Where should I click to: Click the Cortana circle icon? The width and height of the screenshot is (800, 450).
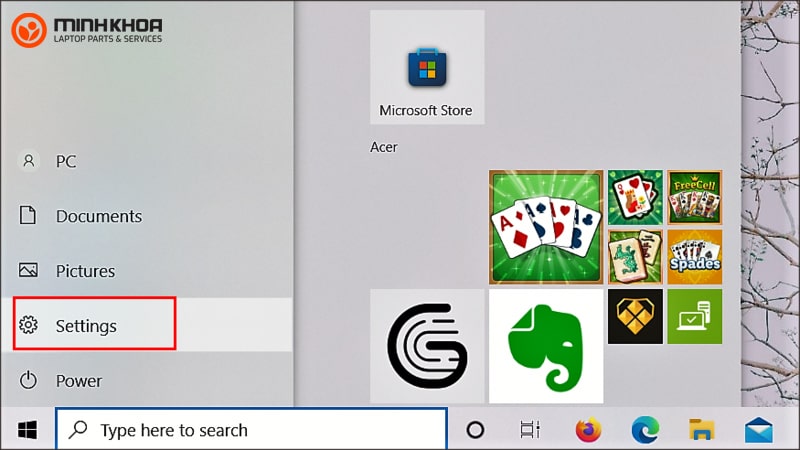click(x=475, y=430)
